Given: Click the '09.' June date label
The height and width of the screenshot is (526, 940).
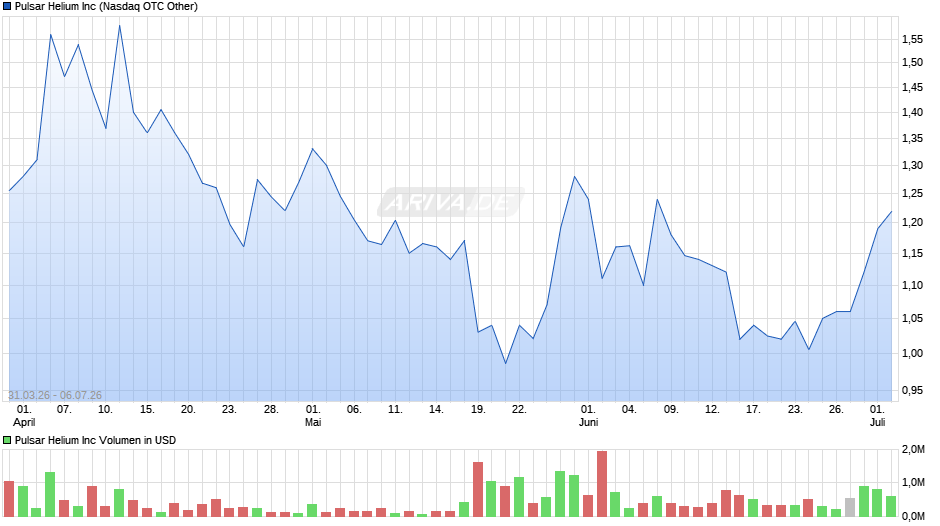Looking at the screenshot, I should 671,410.
